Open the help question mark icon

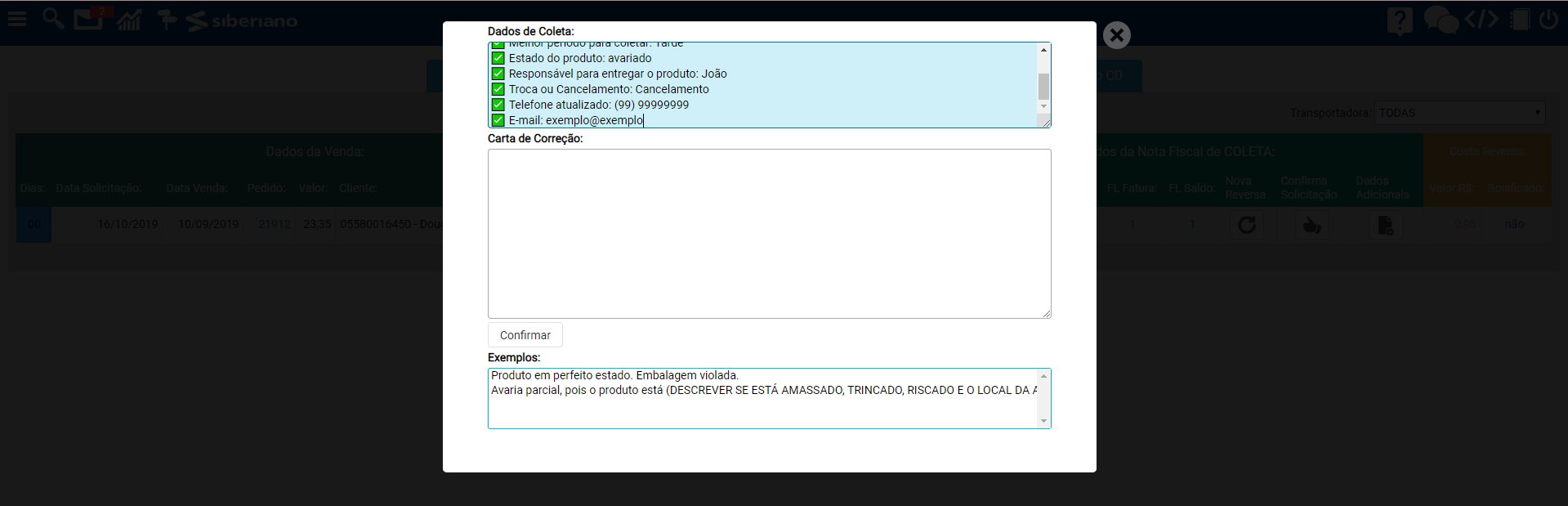(x=1399, y=20)
